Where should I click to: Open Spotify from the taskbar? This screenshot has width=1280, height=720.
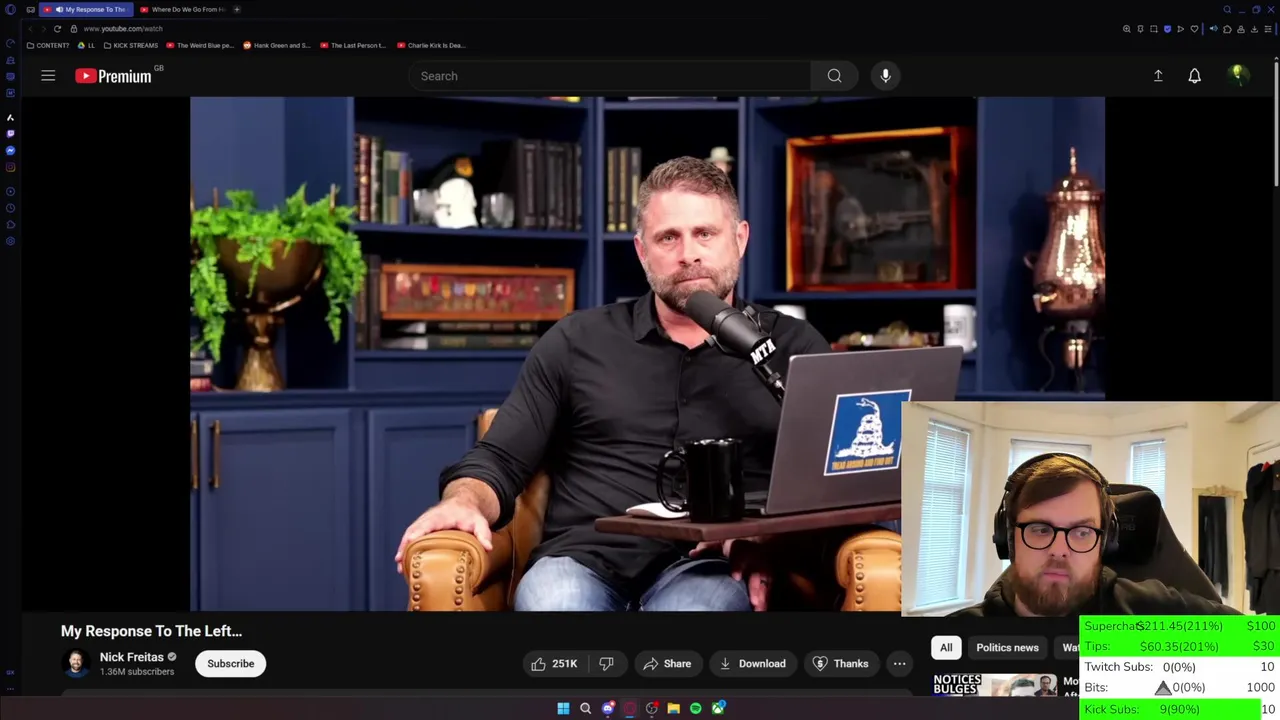pos(696,708)
